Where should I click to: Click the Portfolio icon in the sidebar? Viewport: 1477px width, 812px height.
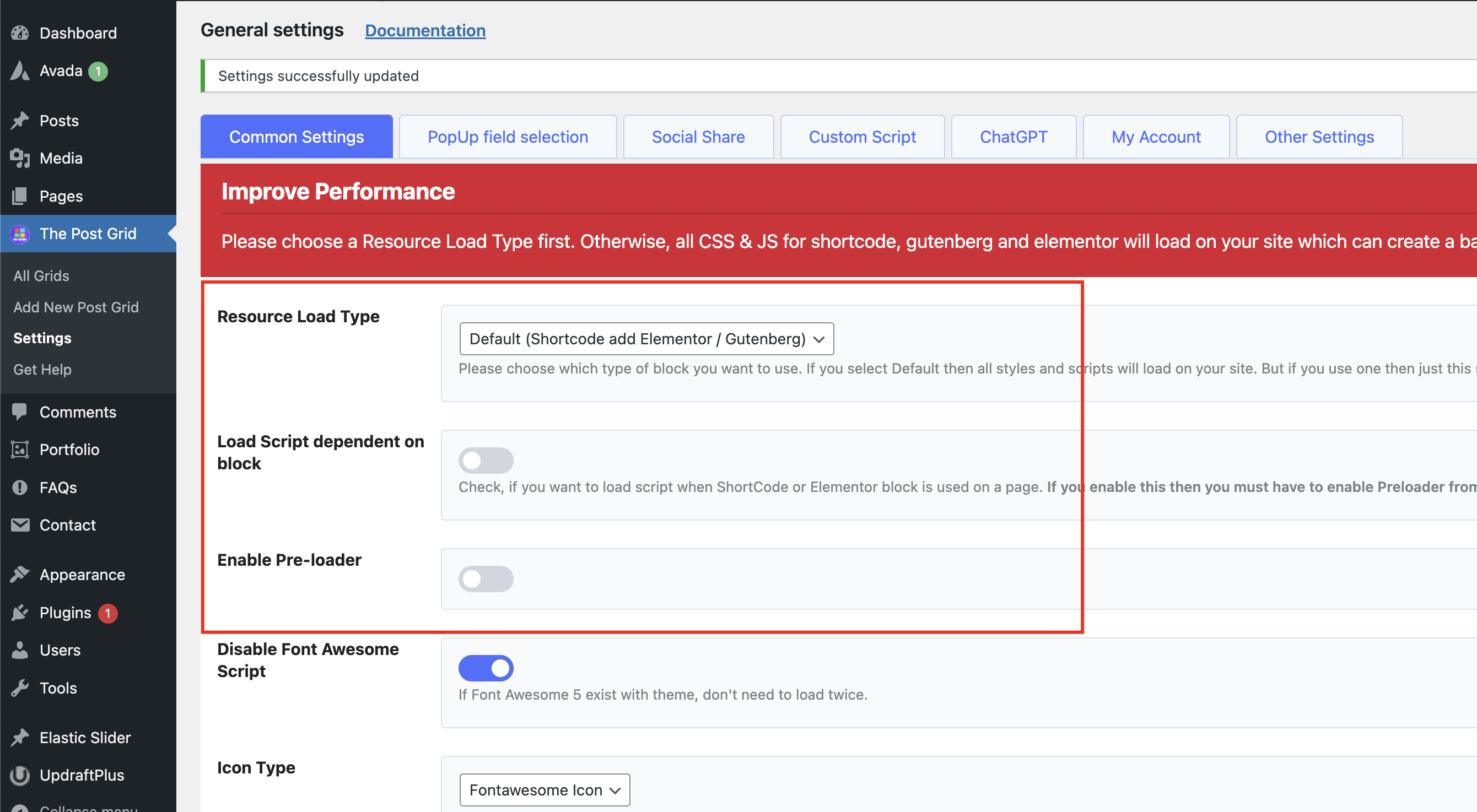20,450
